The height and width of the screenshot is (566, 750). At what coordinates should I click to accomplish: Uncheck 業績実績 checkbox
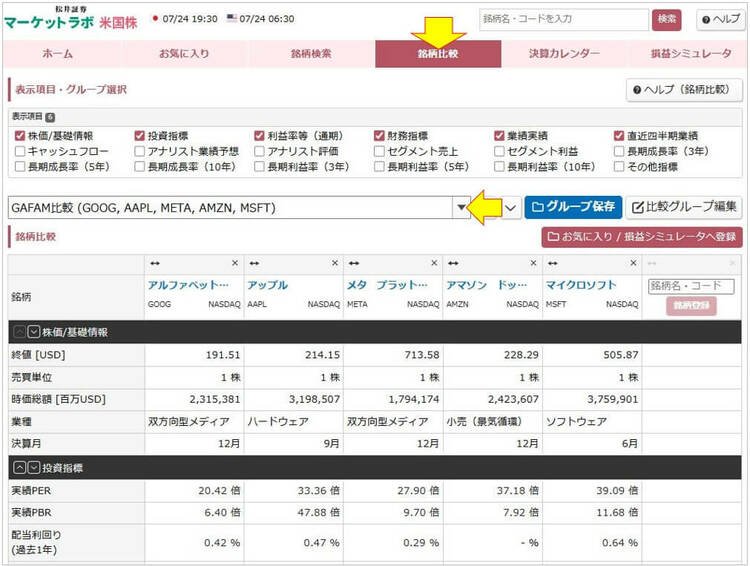point(499,136)
